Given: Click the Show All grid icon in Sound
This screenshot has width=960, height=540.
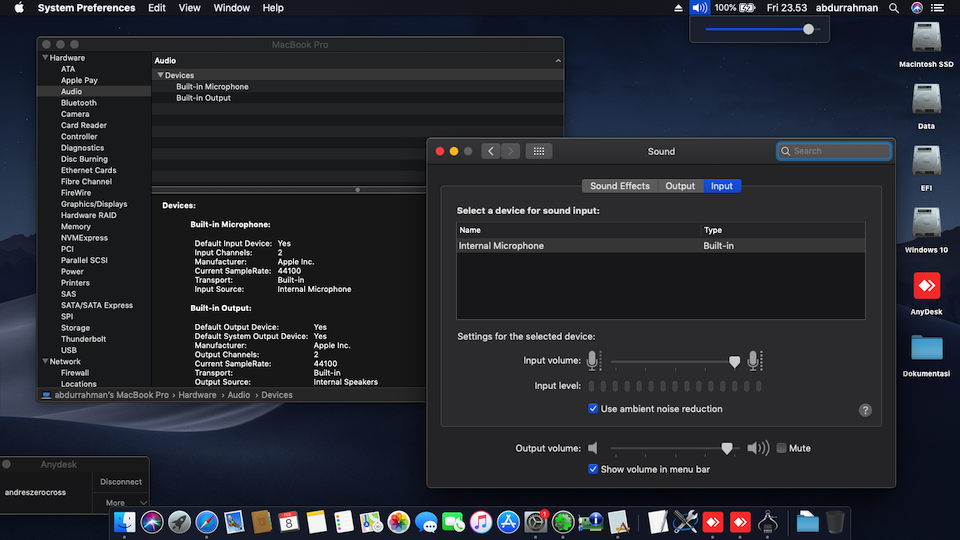Looking at the screenshot, I should tap(538, 151).
